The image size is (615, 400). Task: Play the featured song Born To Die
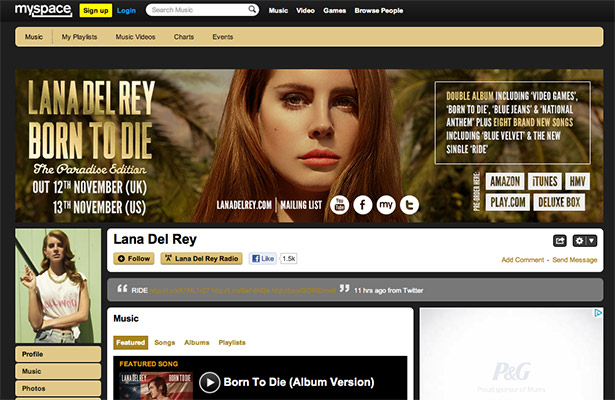[209, 382]
